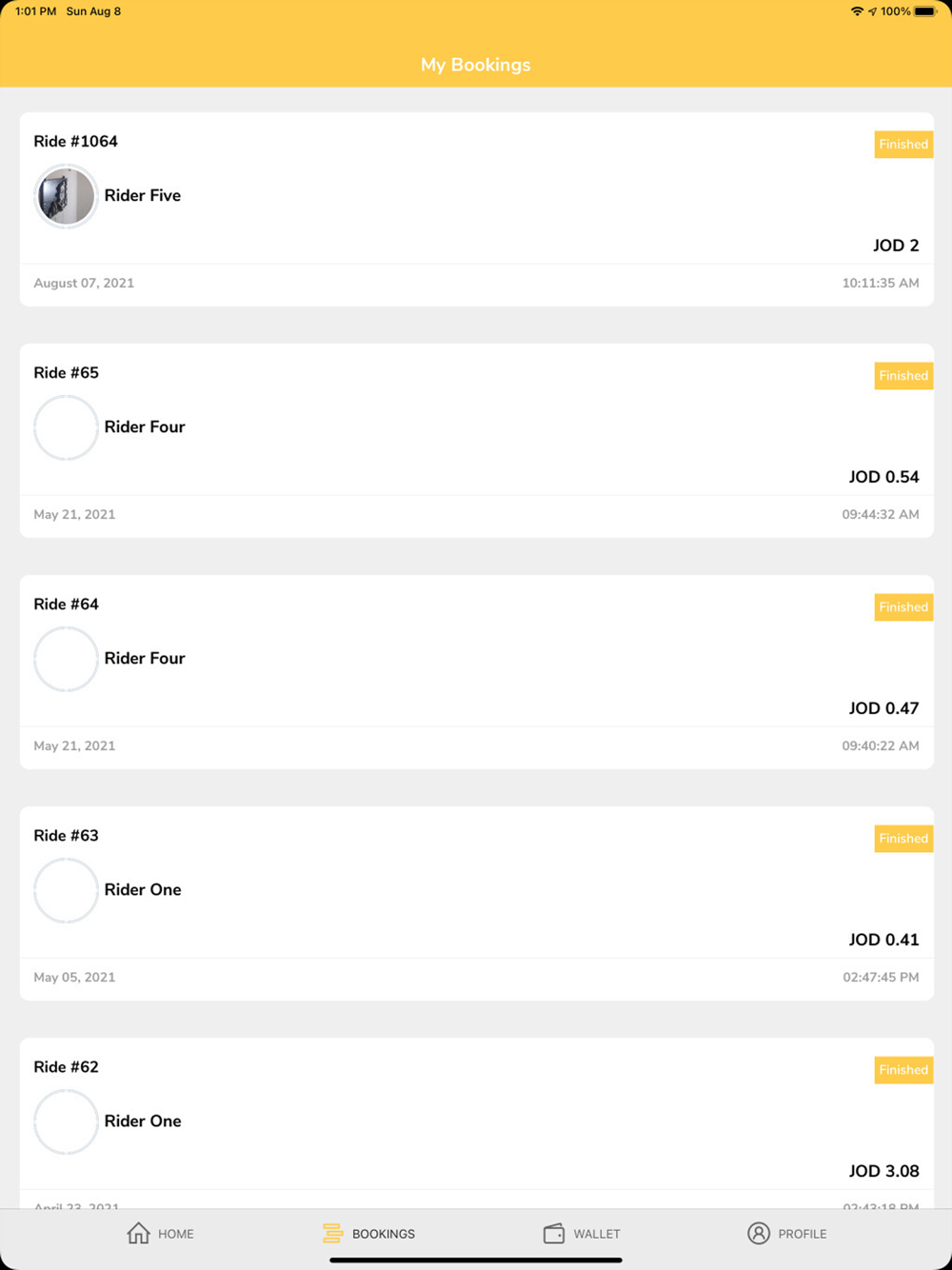Tap the Rider One name on Ride #62

tap(143, 1121)
